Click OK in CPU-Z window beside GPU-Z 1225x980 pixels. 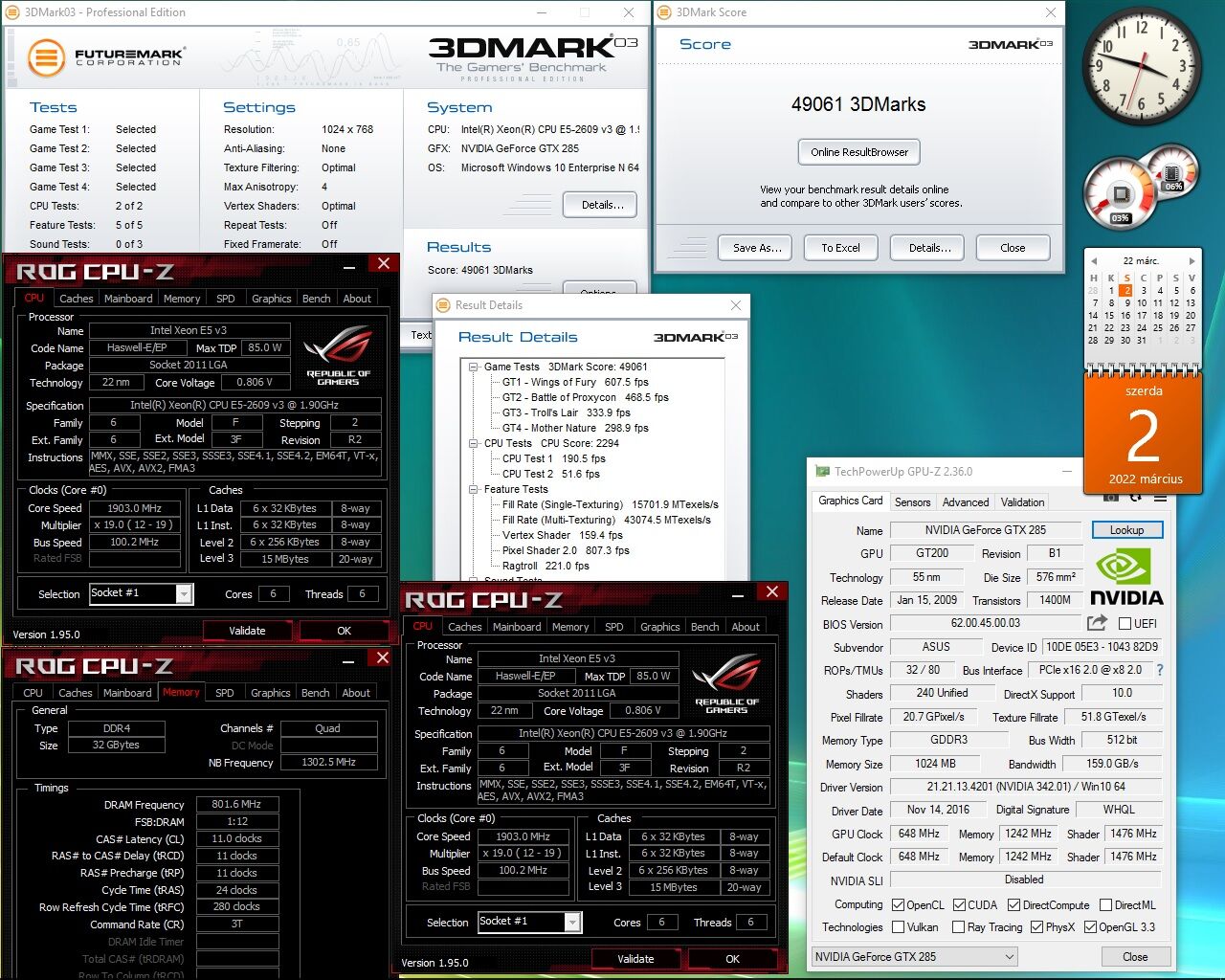click(732, 959)
